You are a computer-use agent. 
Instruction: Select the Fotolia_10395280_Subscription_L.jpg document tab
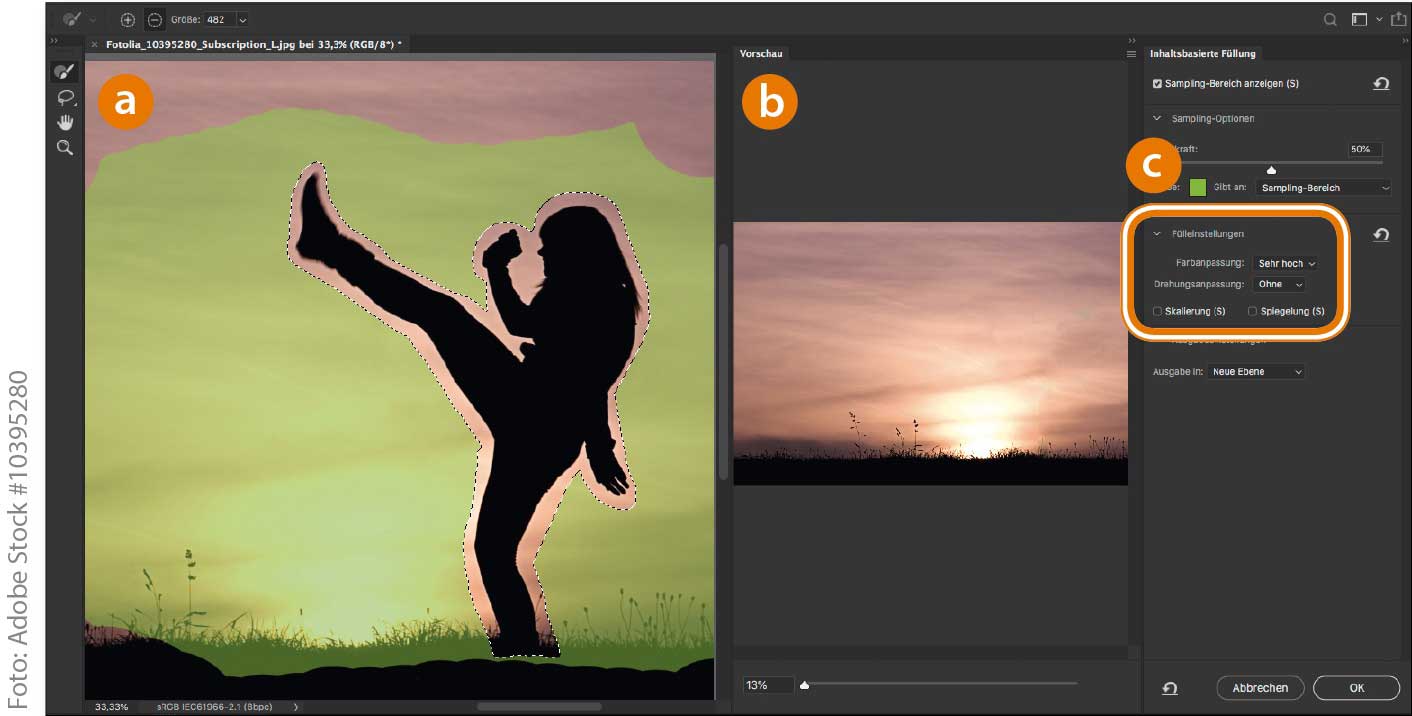250,45
